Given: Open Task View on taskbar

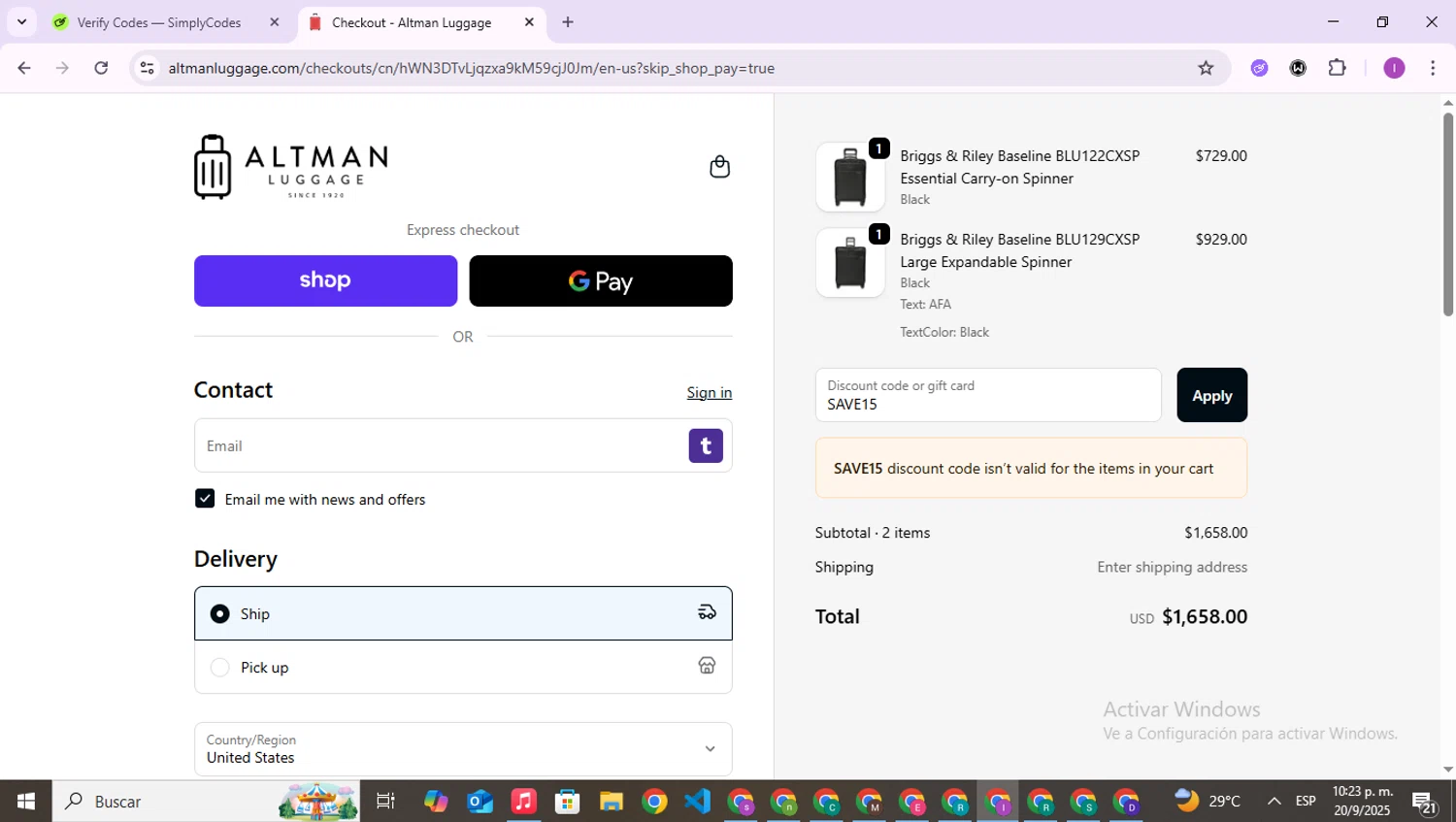Looking at the screenshot, I should (385, 802).
